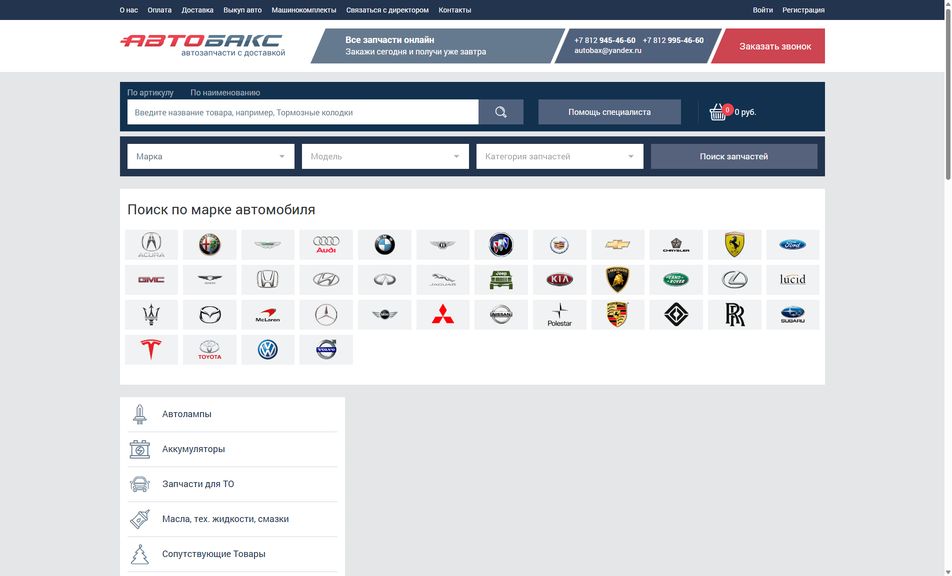Open the Категория запчастей dropdown
Screen dimensions: 952x576
click(x=560, y=157)
